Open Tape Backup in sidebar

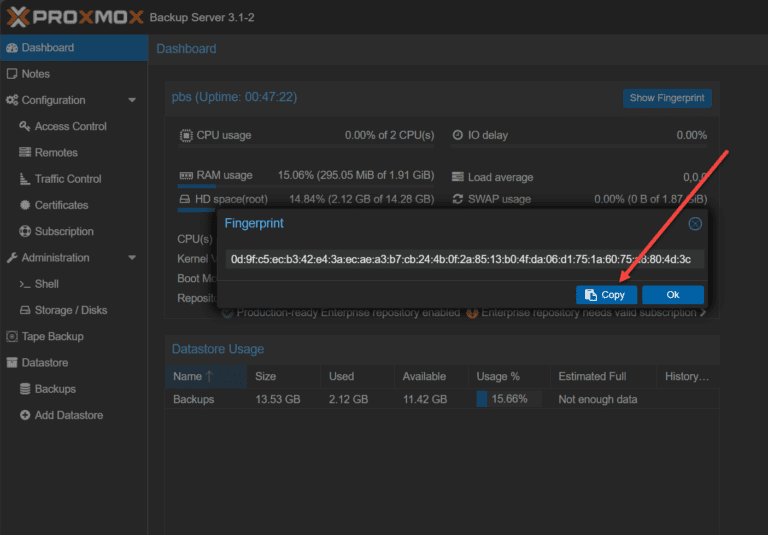pyautogui.click(x=45, y=337)
